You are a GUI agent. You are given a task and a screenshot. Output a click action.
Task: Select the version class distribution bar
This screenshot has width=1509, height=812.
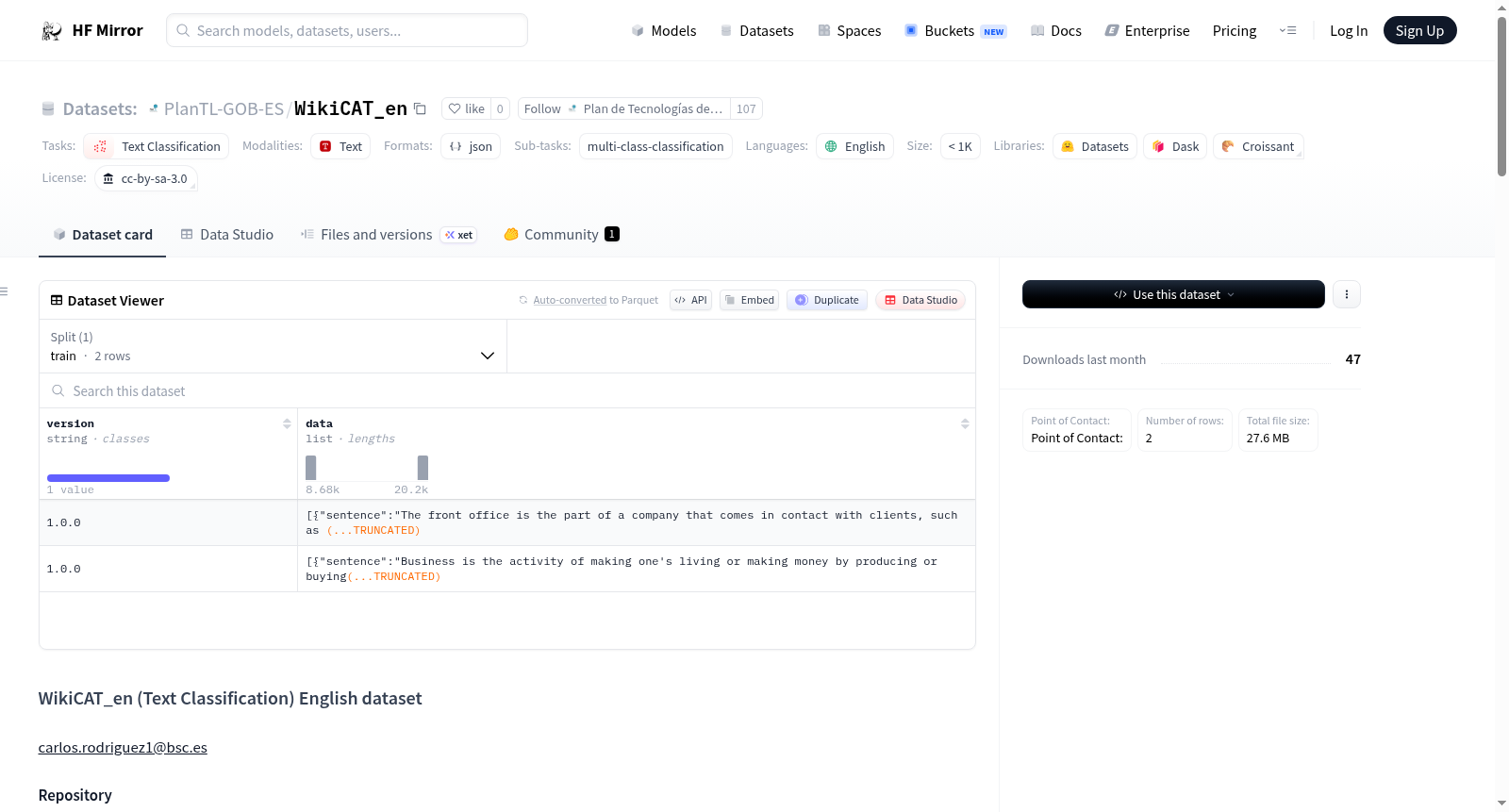click(108, 478)
